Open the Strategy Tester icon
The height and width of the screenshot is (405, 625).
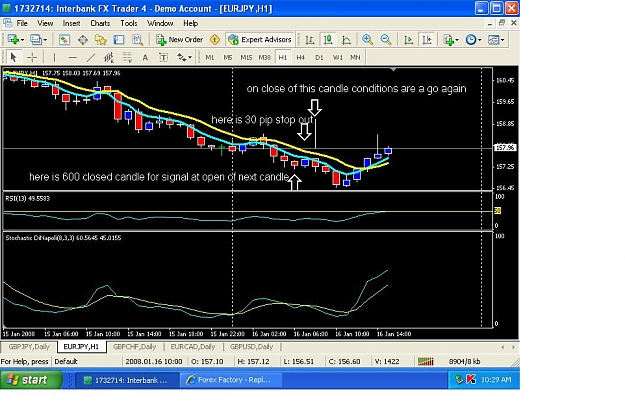coord(137,39)
